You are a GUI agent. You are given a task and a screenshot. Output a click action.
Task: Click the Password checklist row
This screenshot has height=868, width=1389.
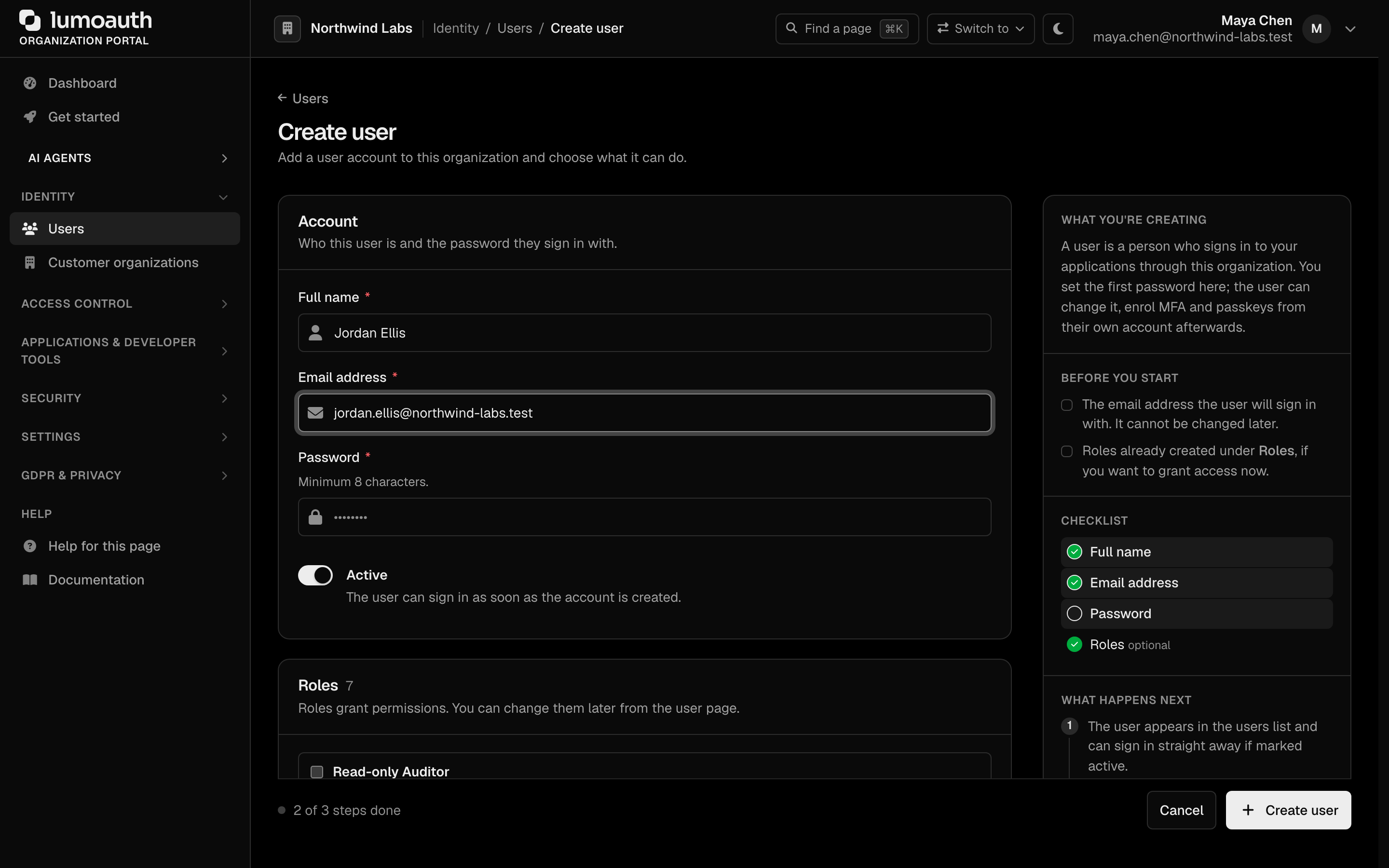1196,614
